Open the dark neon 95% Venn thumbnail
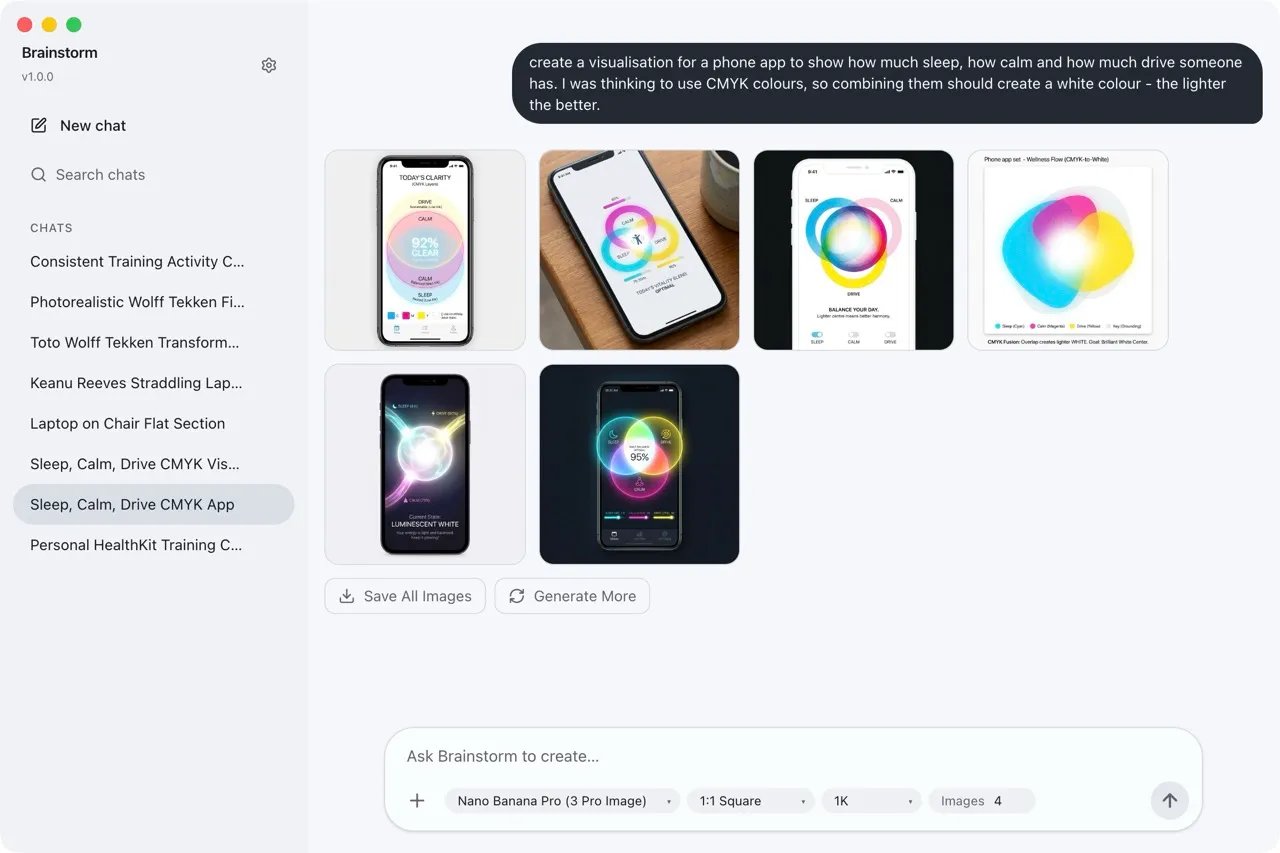The width and height of the screenshot is (1280, 853). pyautogui.click(x=639, y=464)
